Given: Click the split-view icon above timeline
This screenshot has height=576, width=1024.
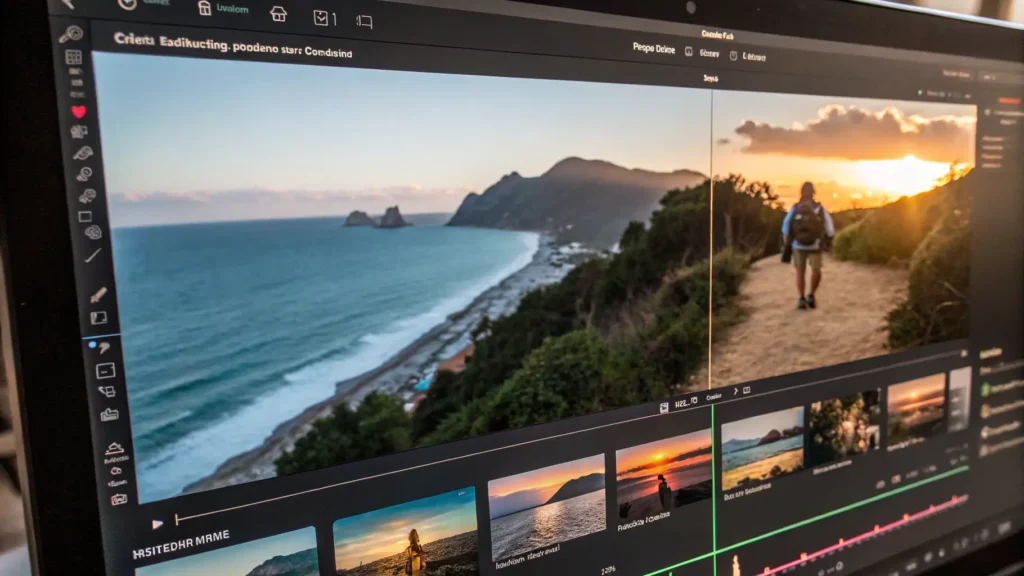Looking at the screenshot, I should coord(746,391).
